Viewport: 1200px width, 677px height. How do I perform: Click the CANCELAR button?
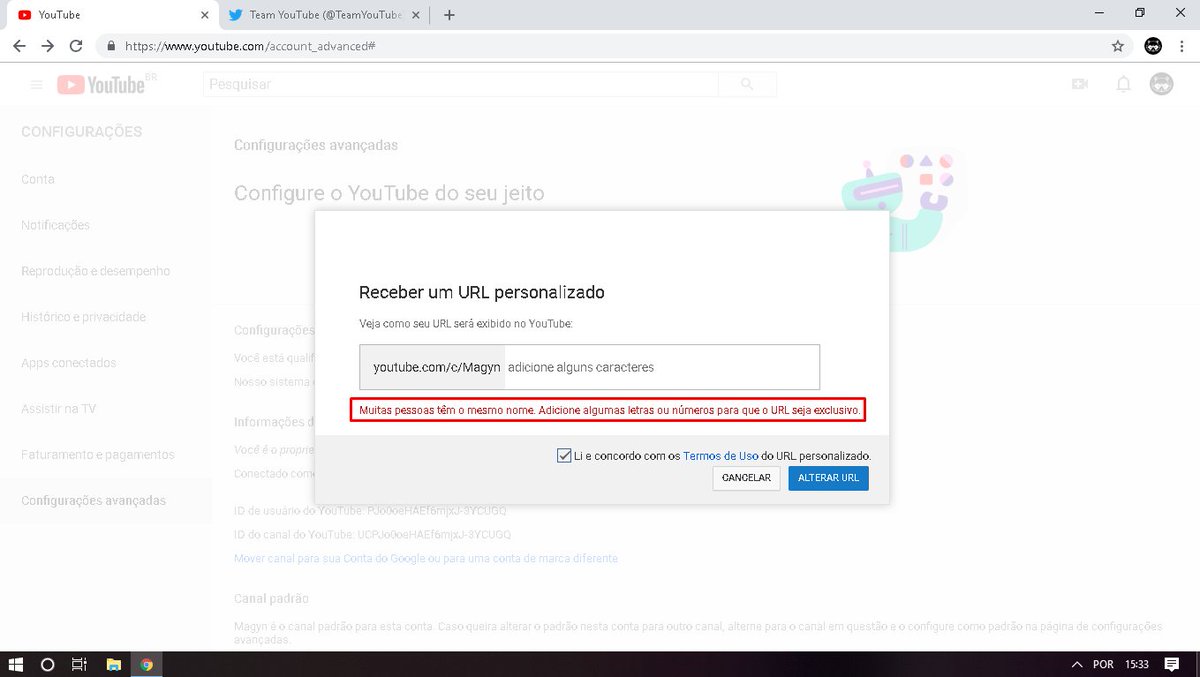[x=746, y=478]
